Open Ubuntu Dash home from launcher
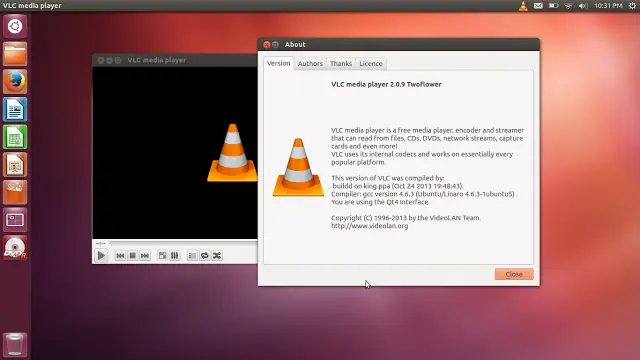This screenshot has height=360, width=640. coord(15,27)
